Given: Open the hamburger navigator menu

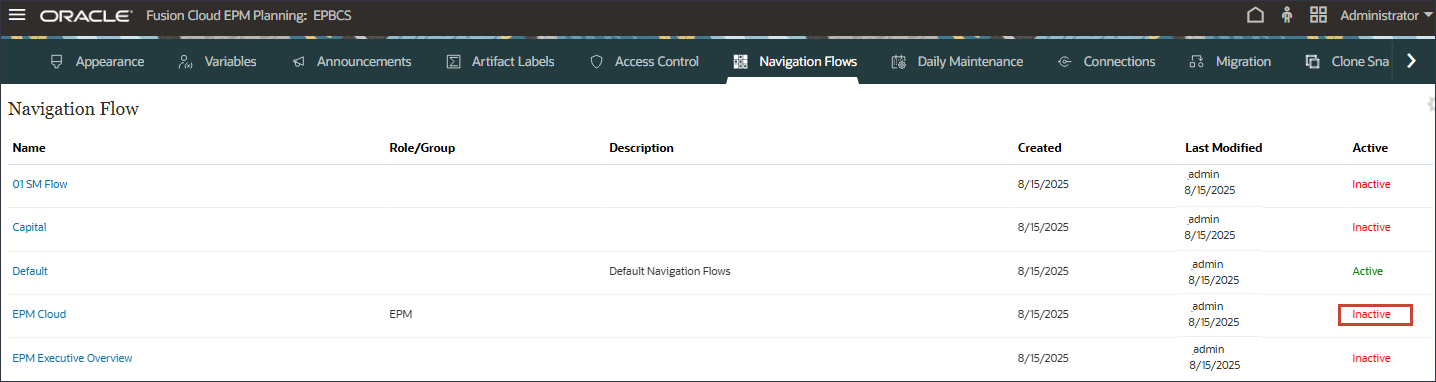Looking at the screenshot, I should 17,16.
